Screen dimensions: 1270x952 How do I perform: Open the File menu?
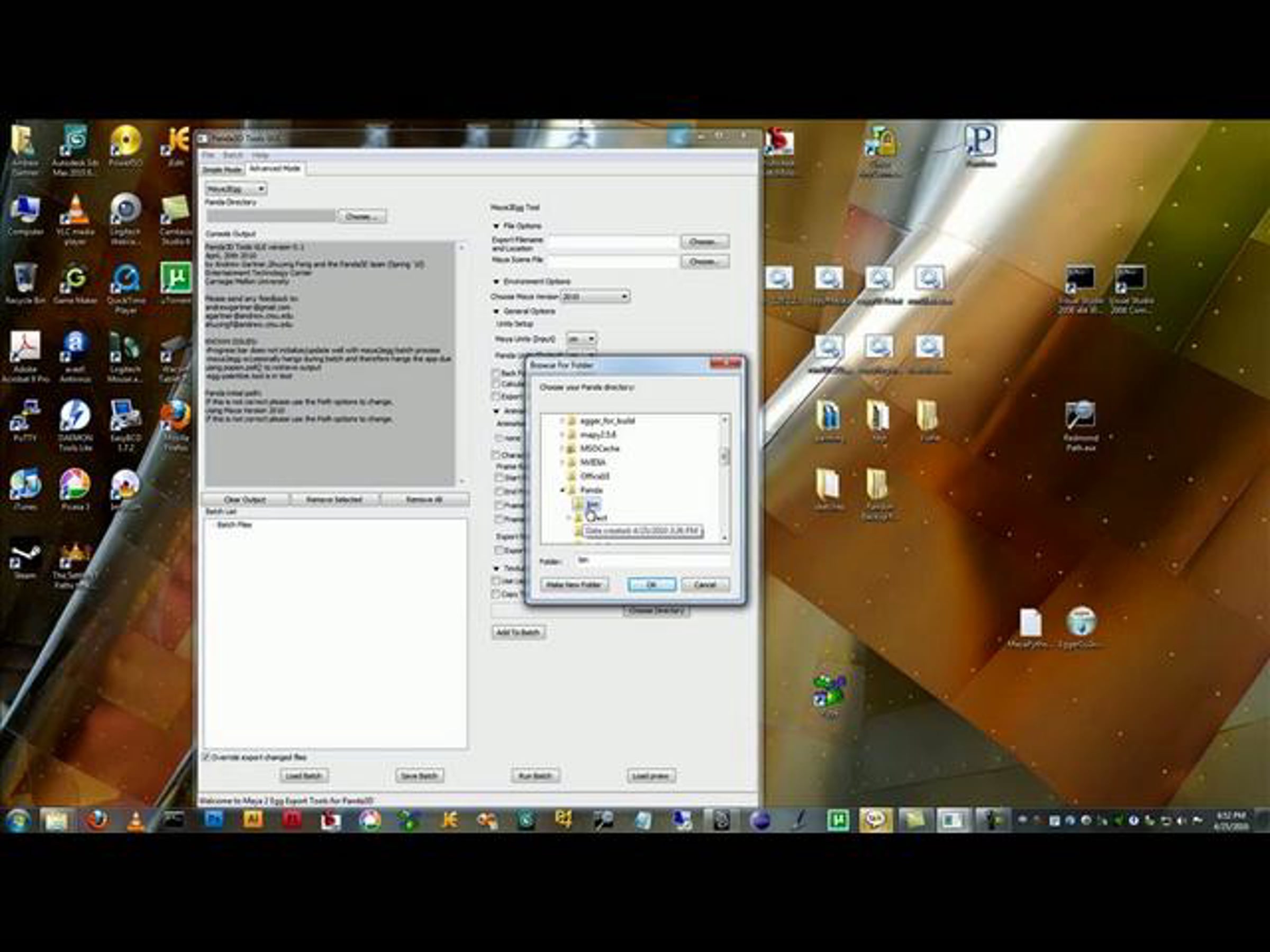point(208,155)
